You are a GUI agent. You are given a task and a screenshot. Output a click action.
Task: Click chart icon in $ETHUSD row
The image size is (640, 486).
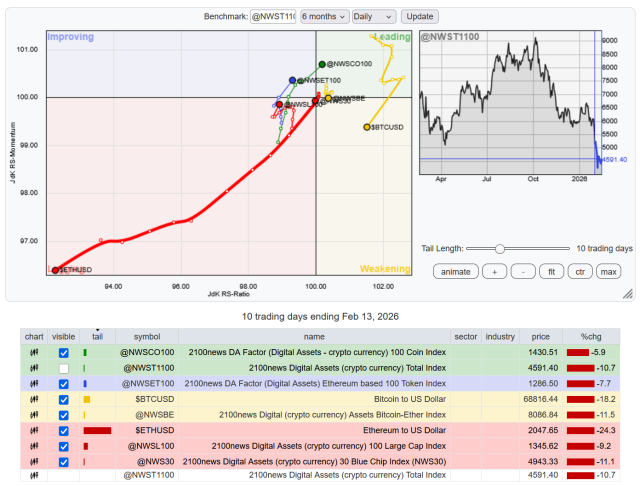[x=33, y=431]
